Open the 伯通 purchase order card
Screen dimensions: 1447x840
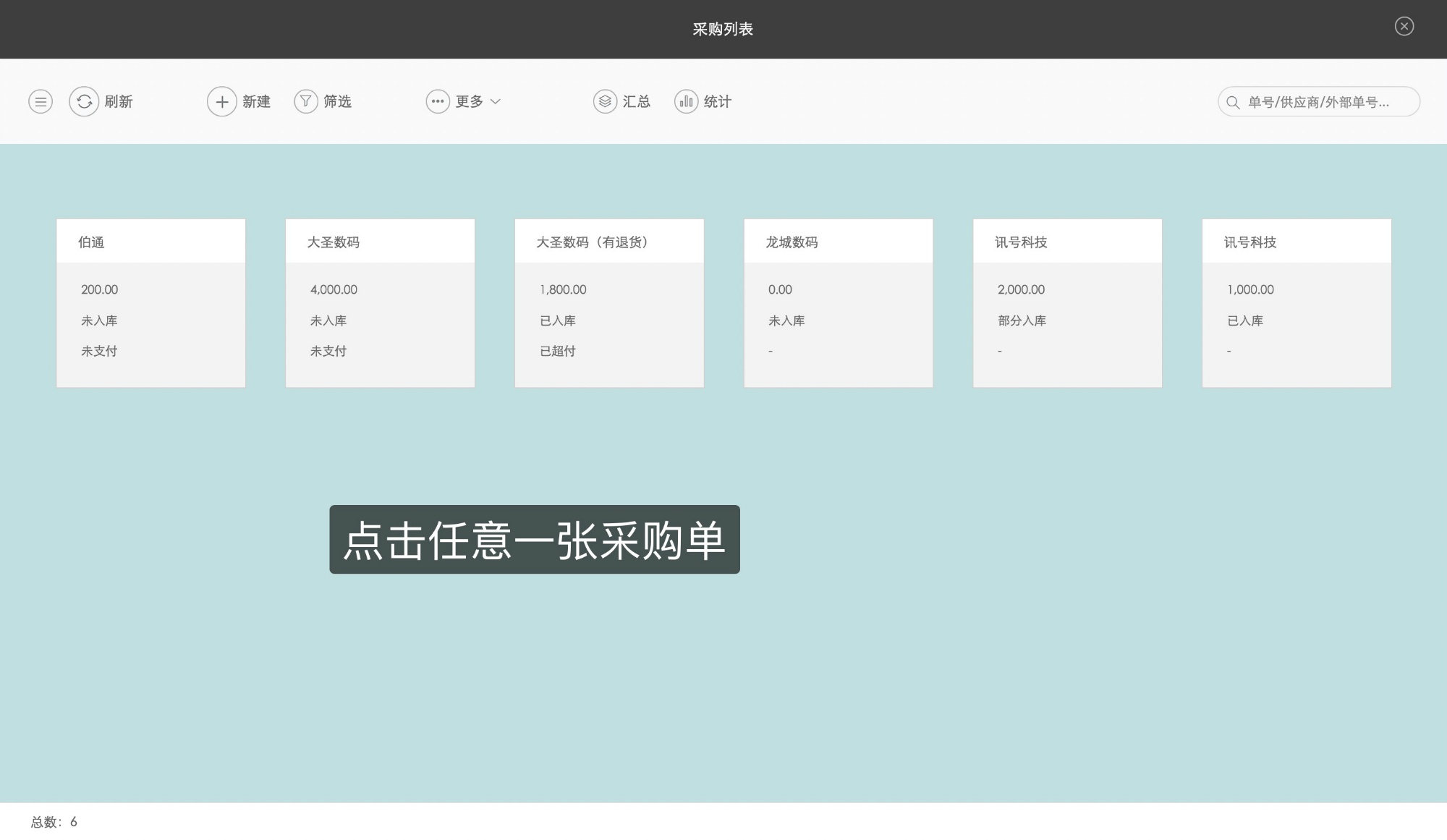pyautogui.click(x=150, y=302)
